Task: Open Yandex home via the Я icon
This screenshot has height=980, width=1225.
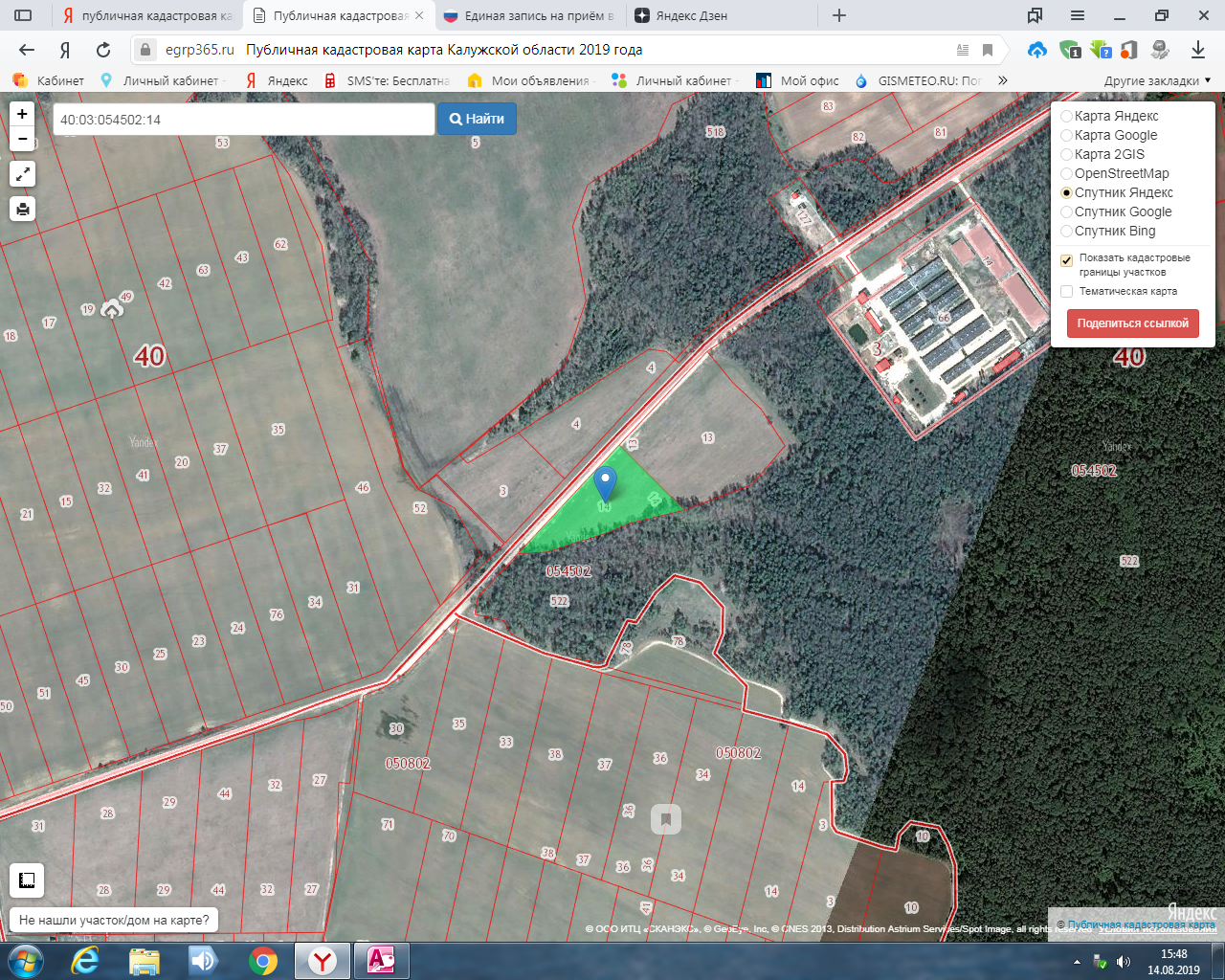Action: point(65,50)
